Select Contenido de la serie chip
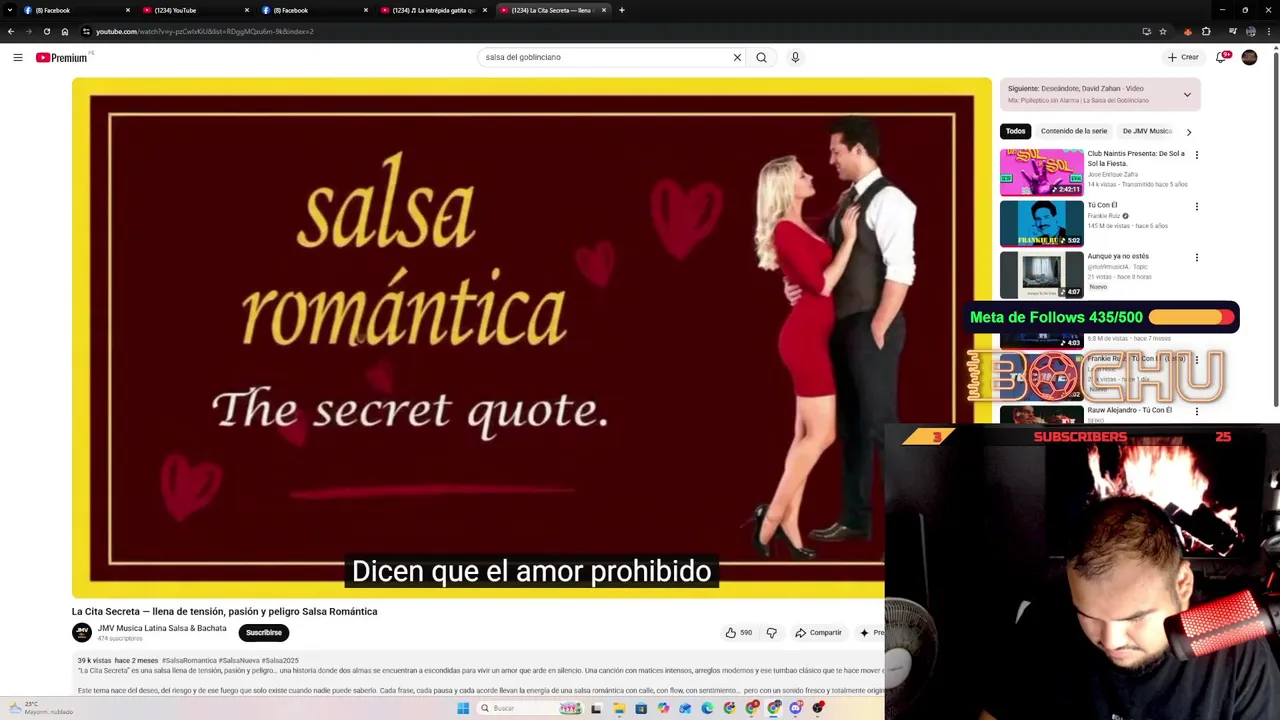The height and width of the screenshot is (720, 1280). pyautogui.click(x=1074, y=131)
